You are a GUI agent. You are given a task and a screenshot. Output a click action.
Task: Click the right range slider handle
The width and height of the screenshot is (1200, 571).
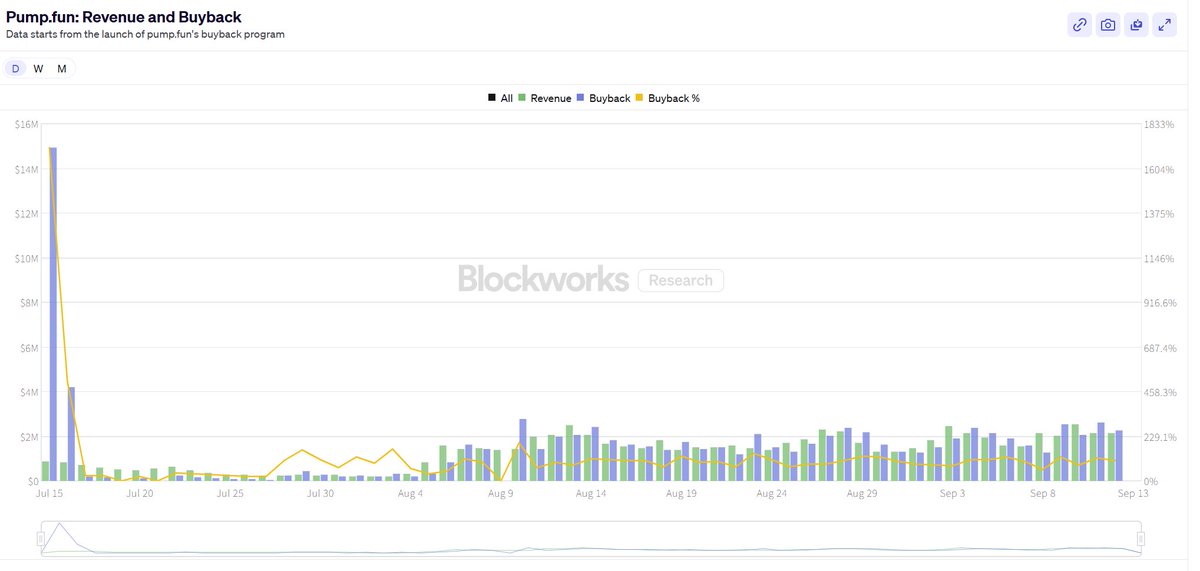pos(1140,539)
